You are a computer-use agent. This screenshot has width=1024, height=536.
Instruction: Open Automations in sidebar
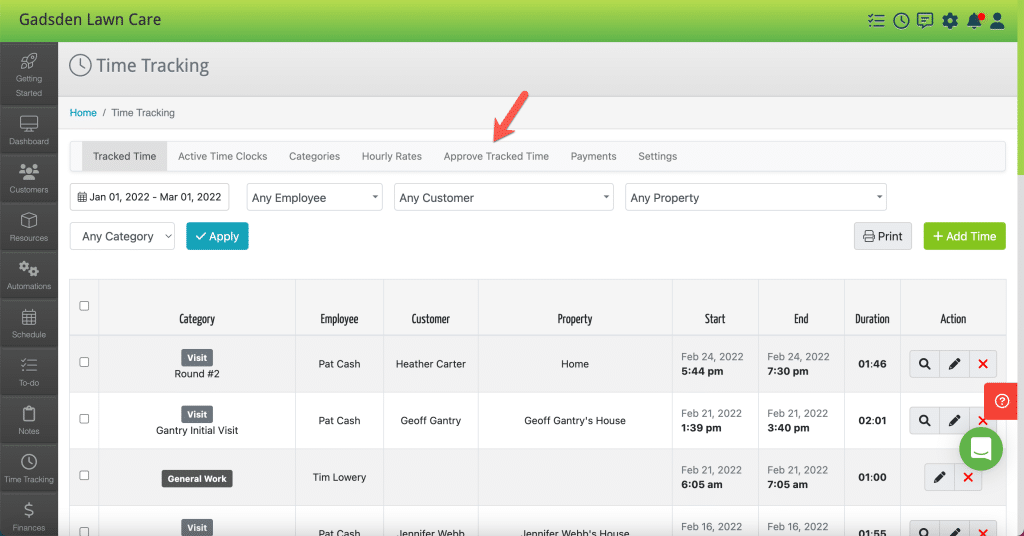click(29, 275)
